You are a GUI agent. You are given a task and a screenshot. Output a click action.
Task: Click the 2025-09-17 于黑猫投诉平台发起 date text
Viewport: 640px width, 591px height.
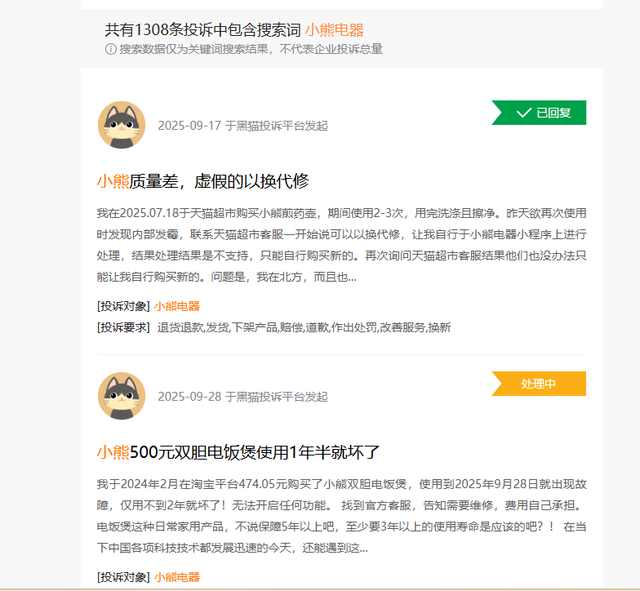point(242,126)
